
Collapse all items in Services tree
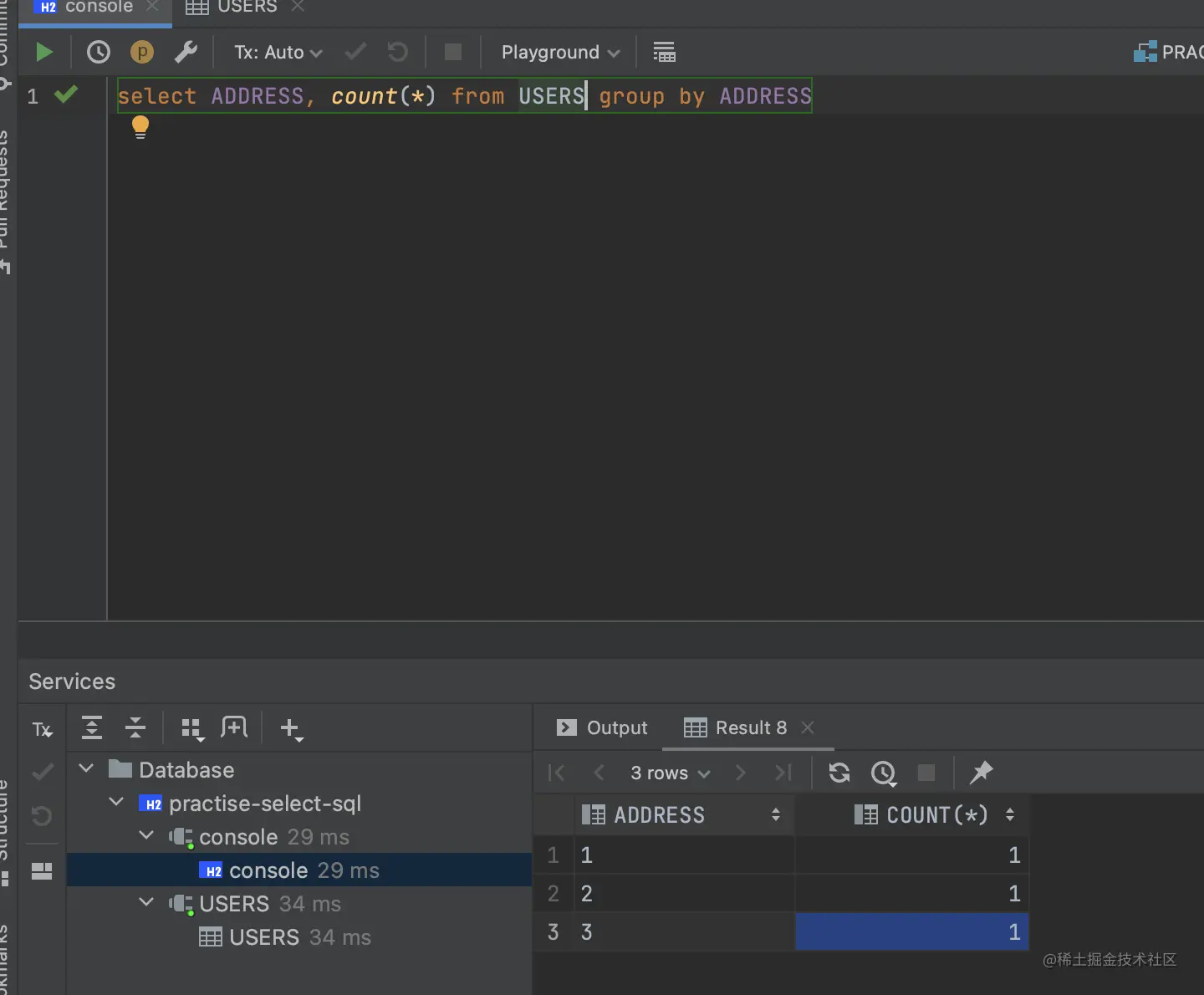click(x=135, y=728)
